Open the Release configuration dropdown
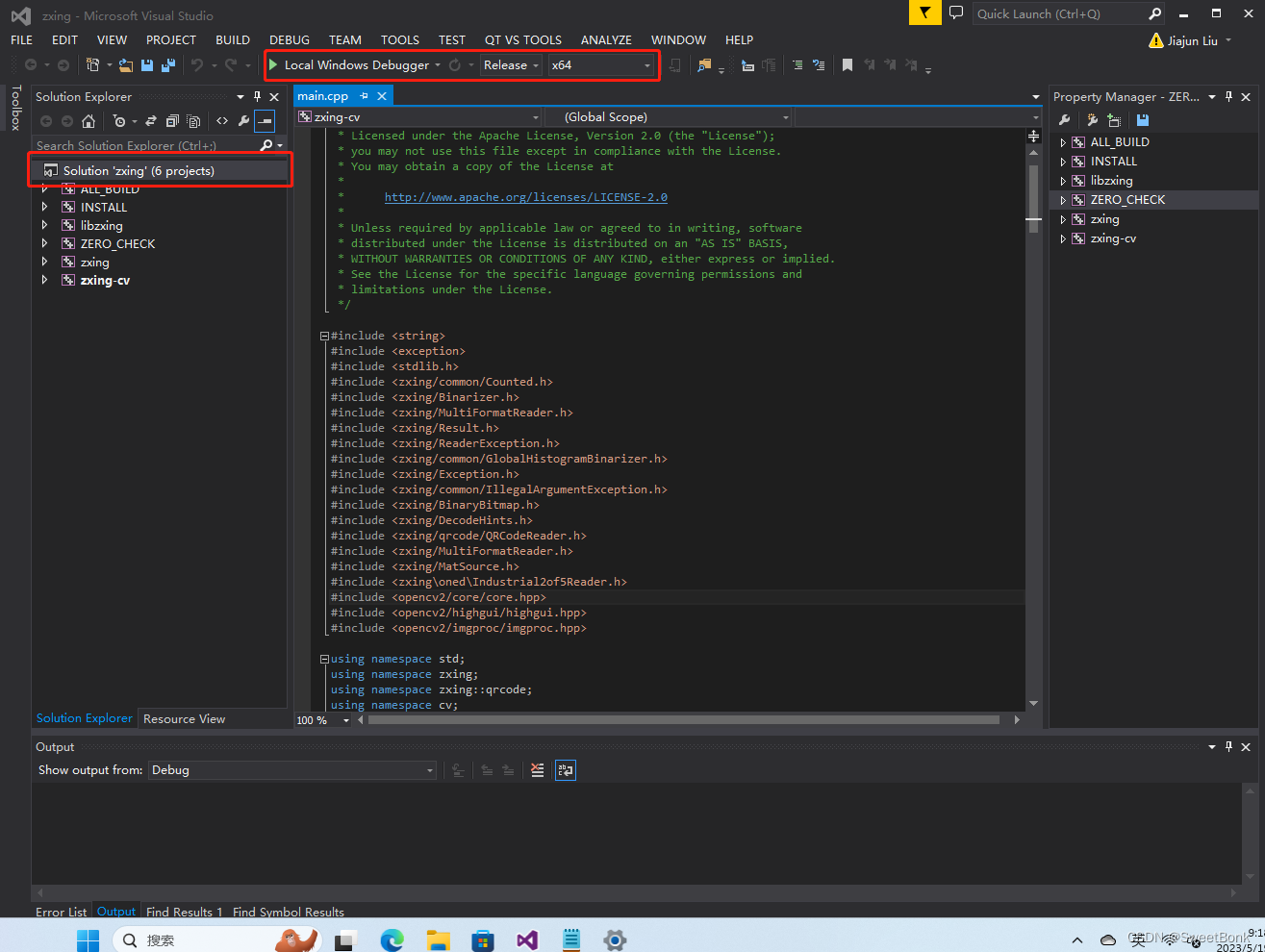This screenshot has width=1265, height=952. [x=535, y=64]
